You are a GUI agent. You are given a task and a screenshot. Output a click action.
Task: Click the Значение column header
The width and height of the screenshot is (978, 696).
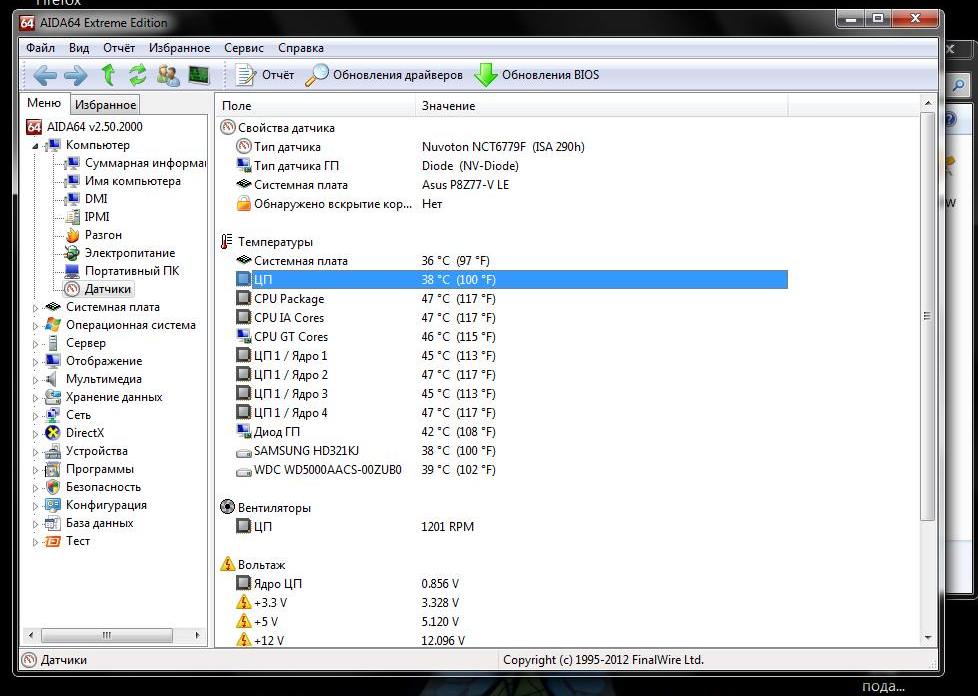[x=448, y=106]
